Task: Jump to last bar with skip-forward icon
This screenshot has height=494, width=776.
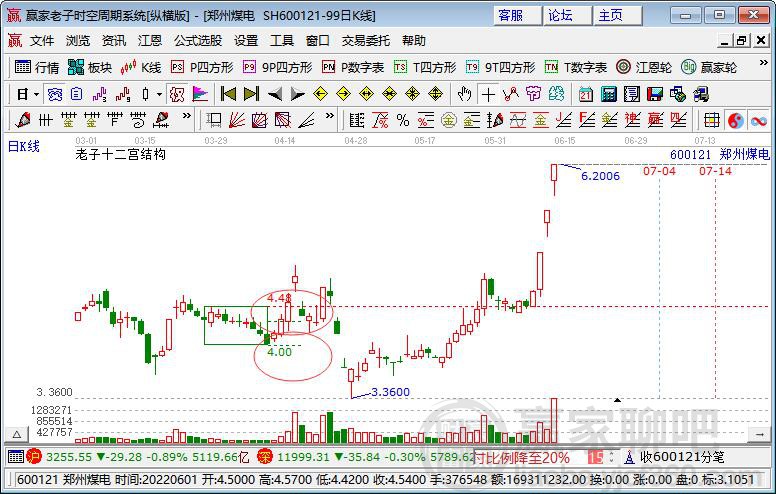Action: tap(251, 94)
